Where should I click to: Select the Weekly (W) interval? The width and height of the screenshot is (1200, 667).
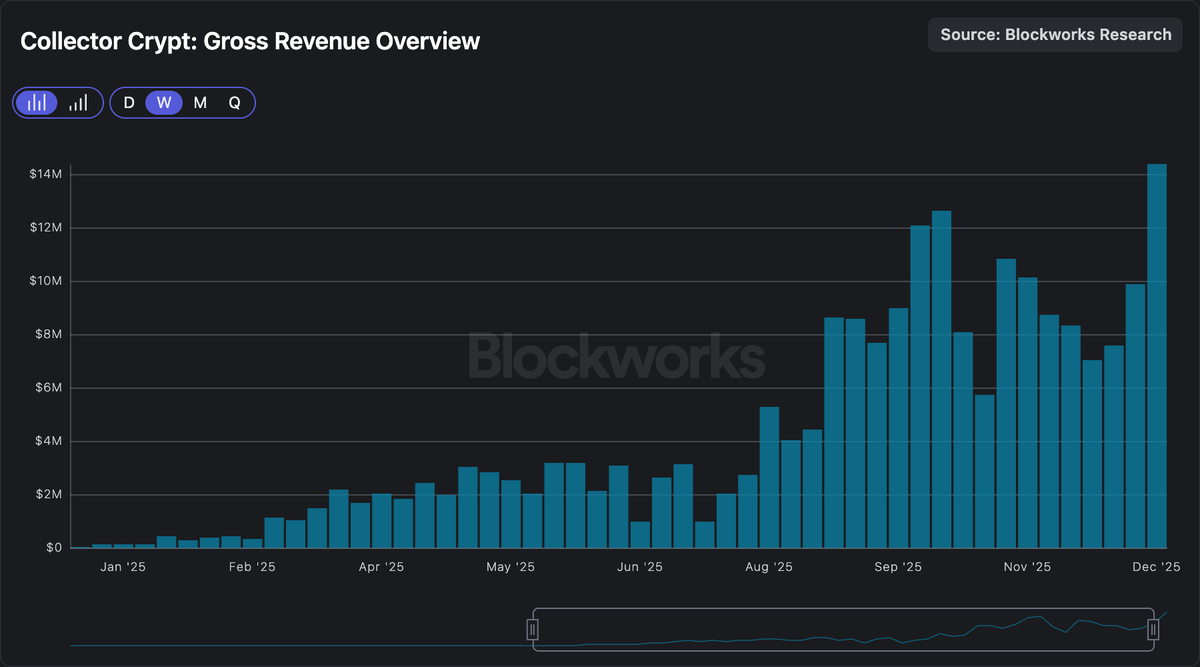tap(164, 103)
